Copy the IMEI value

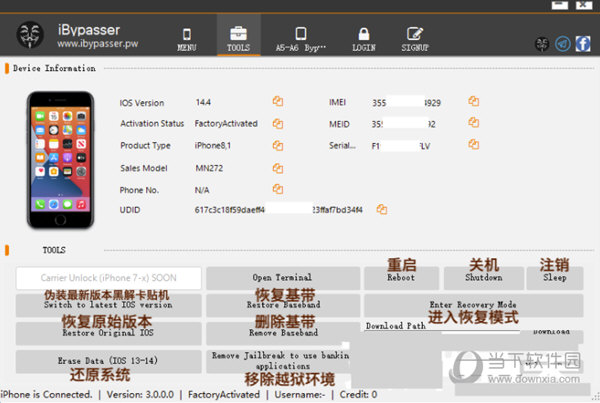(474, 101)
